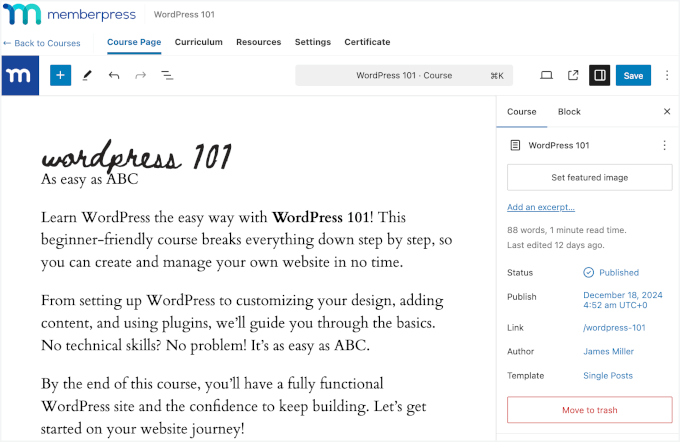Open the device preview laptop icon

(x=546, y=75)
